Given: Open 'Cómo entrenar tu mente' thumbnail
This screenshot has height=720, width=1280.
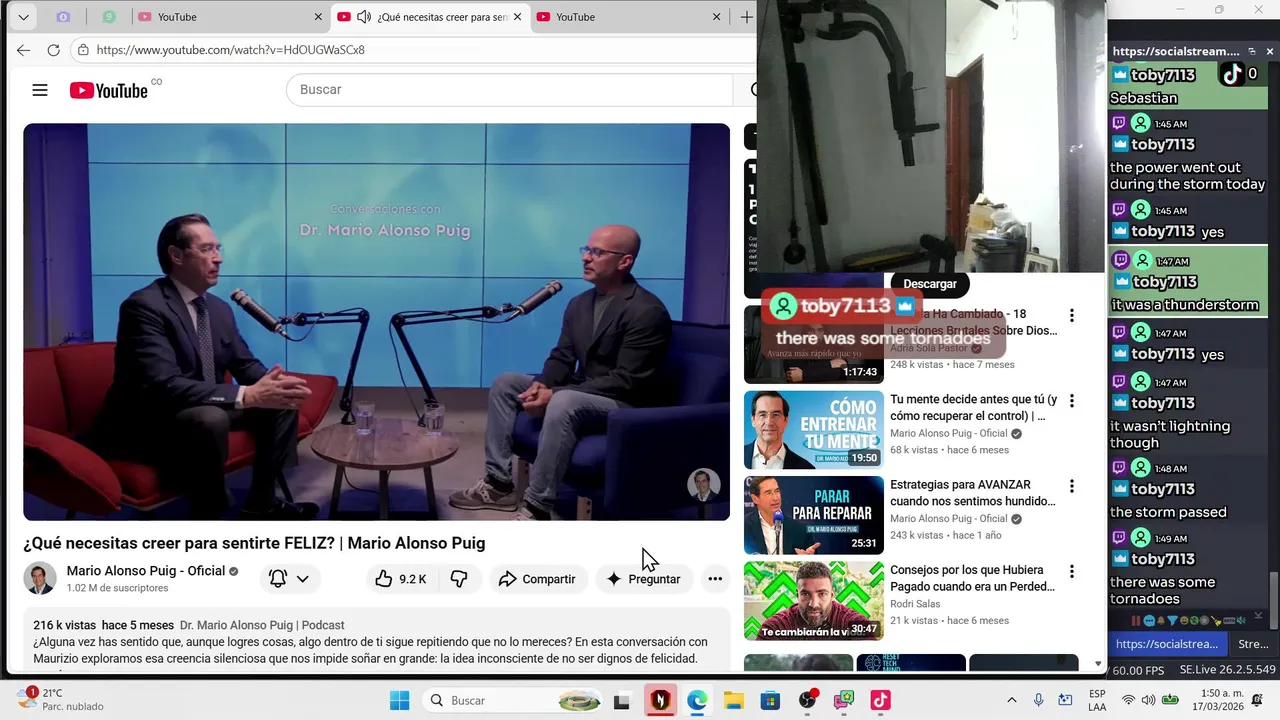Looking at the screenshot, I should point(814,430).
